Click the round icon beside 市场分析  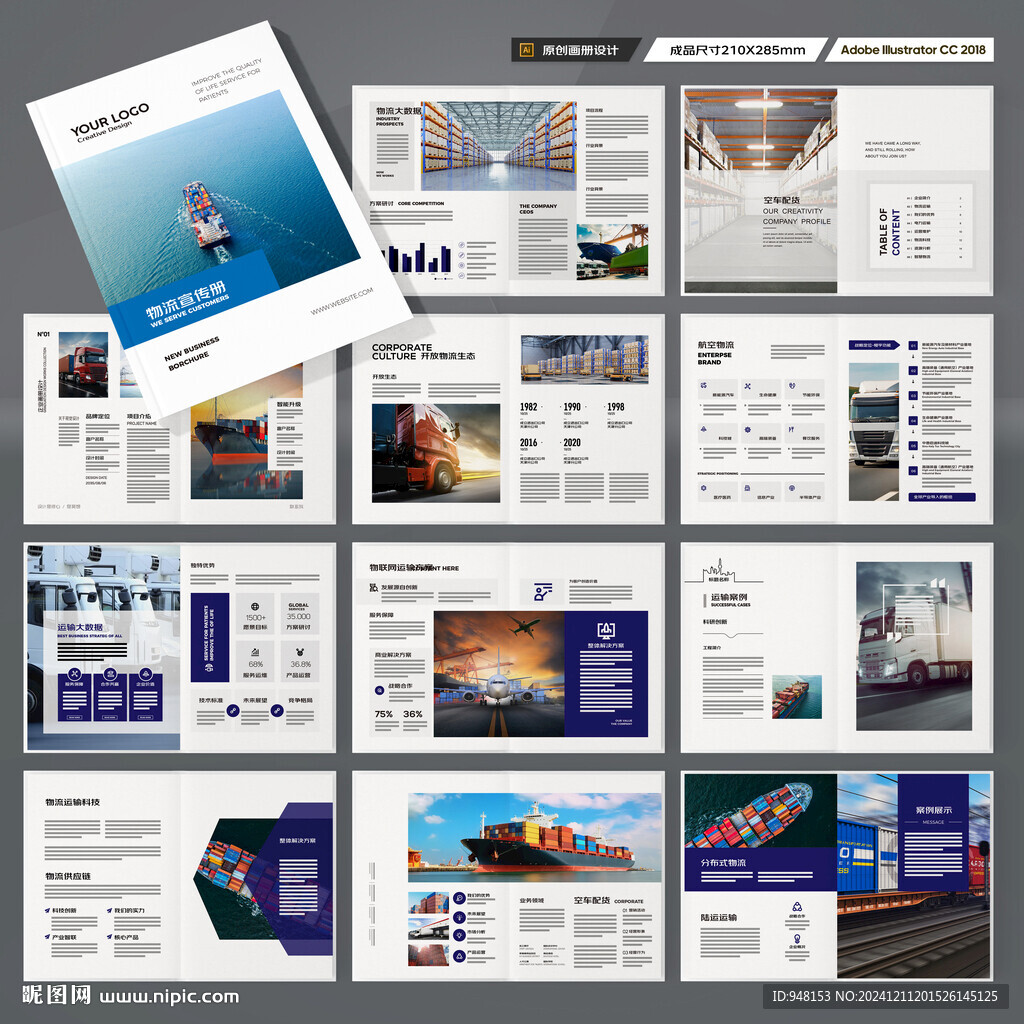[x=459, y=935]
